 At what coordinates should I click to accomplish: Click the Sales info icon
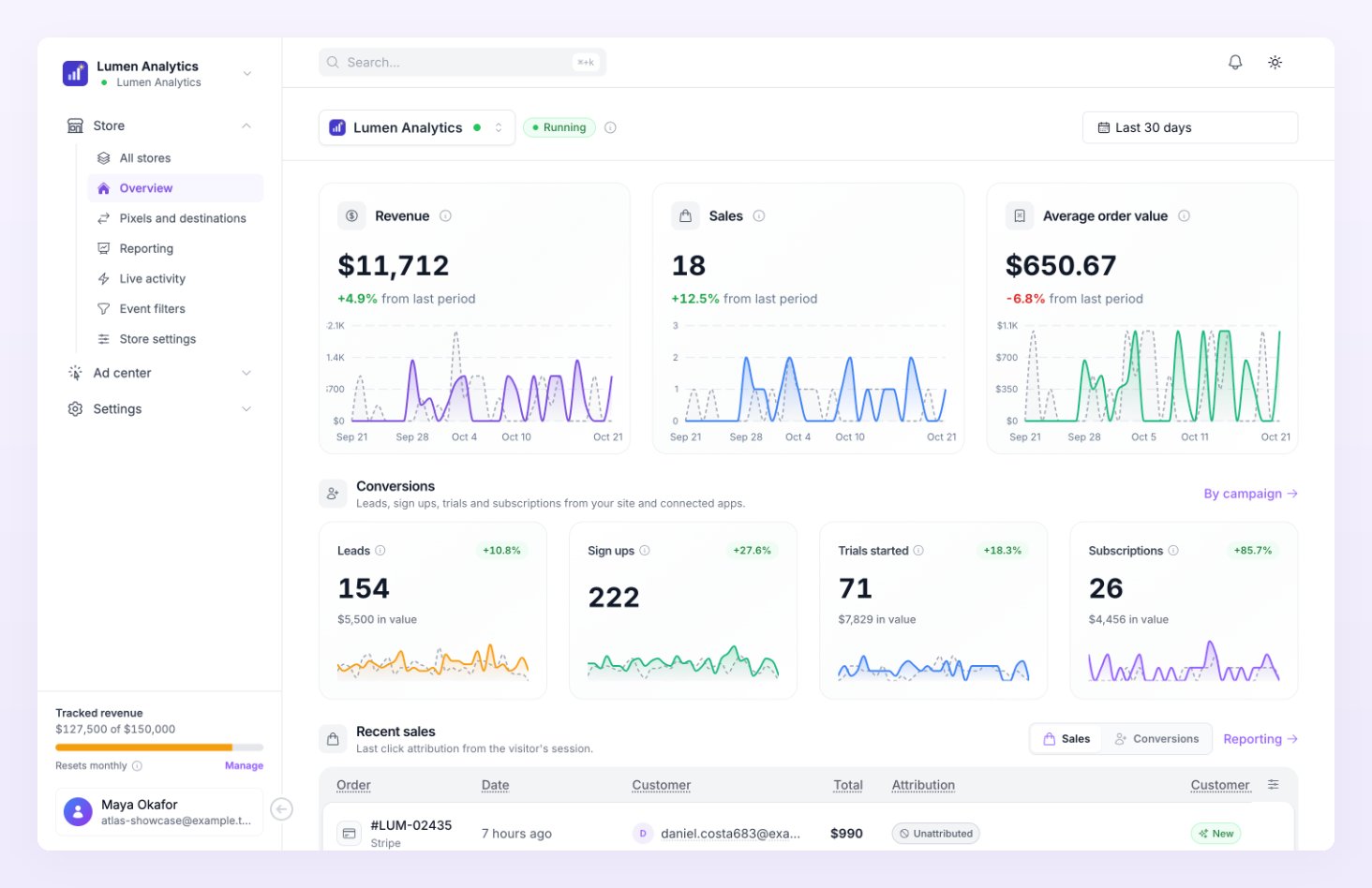(x=759, y=215)
